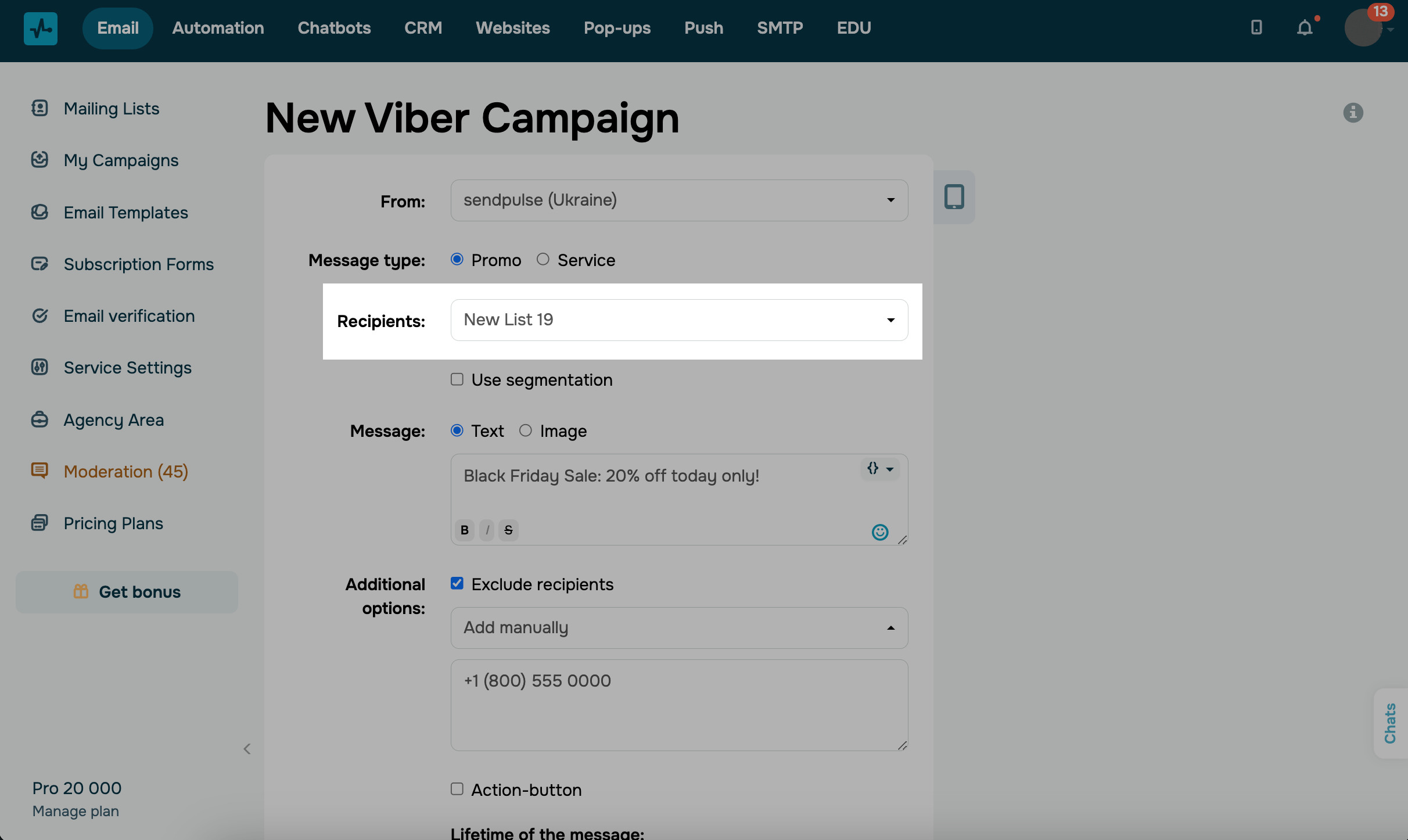
Task: Open Moderation (45) in the sidebar
Action: 125,471
